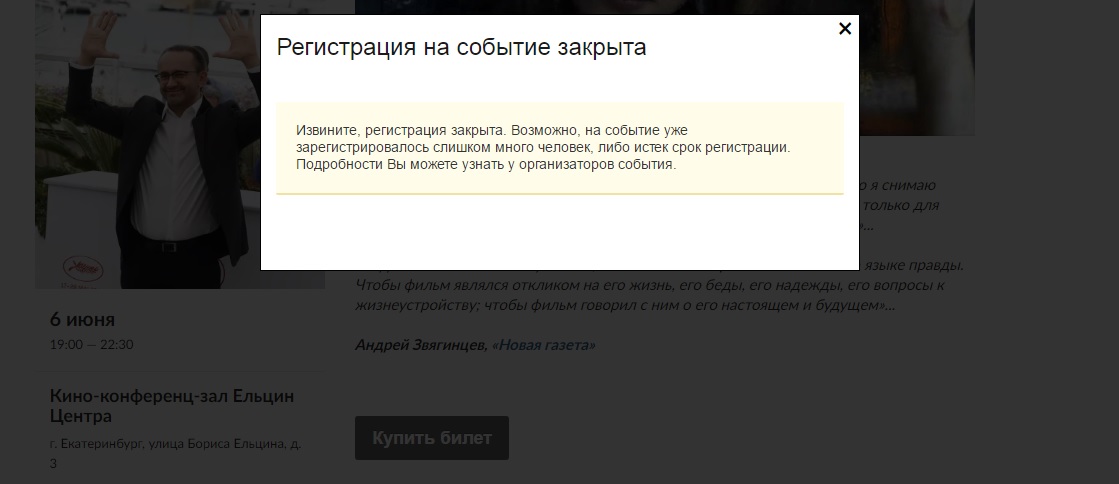Open the «Новая газета» link
The height and width of the screenshot is (484, 1119).
(x=543, y=345)
